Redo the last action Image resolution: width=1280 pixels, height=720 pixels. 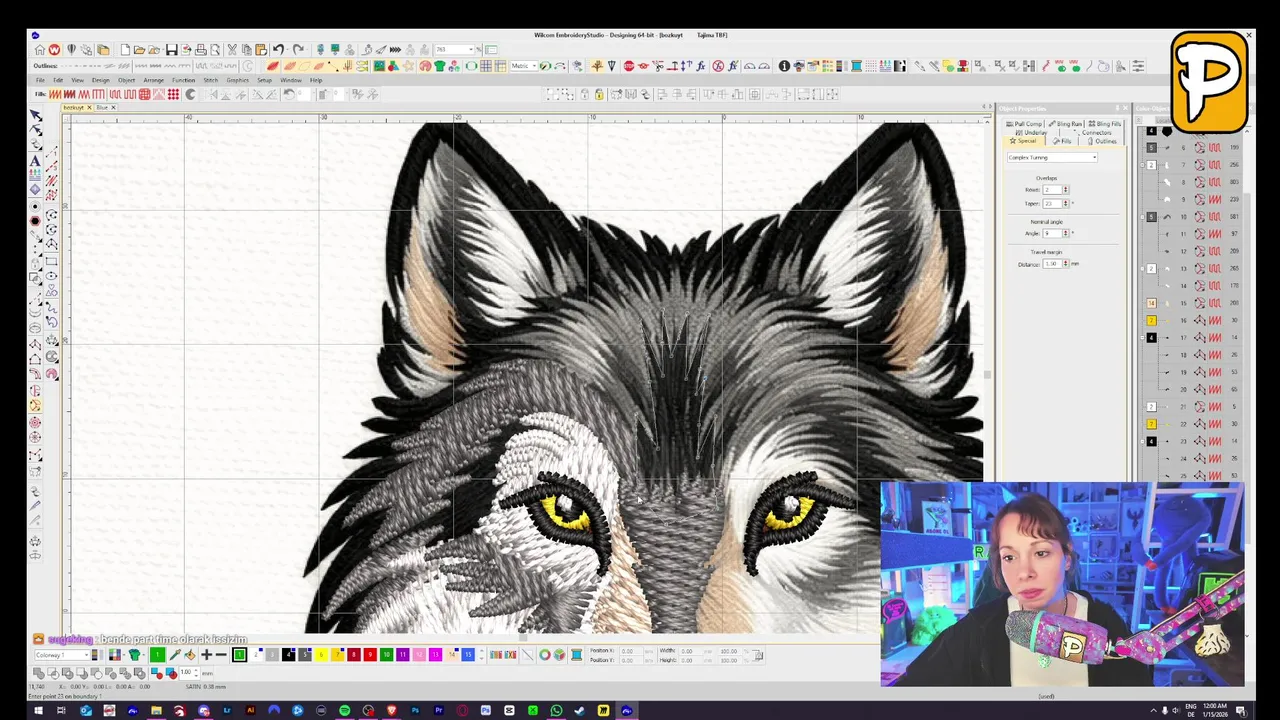[x=298, y=49]
